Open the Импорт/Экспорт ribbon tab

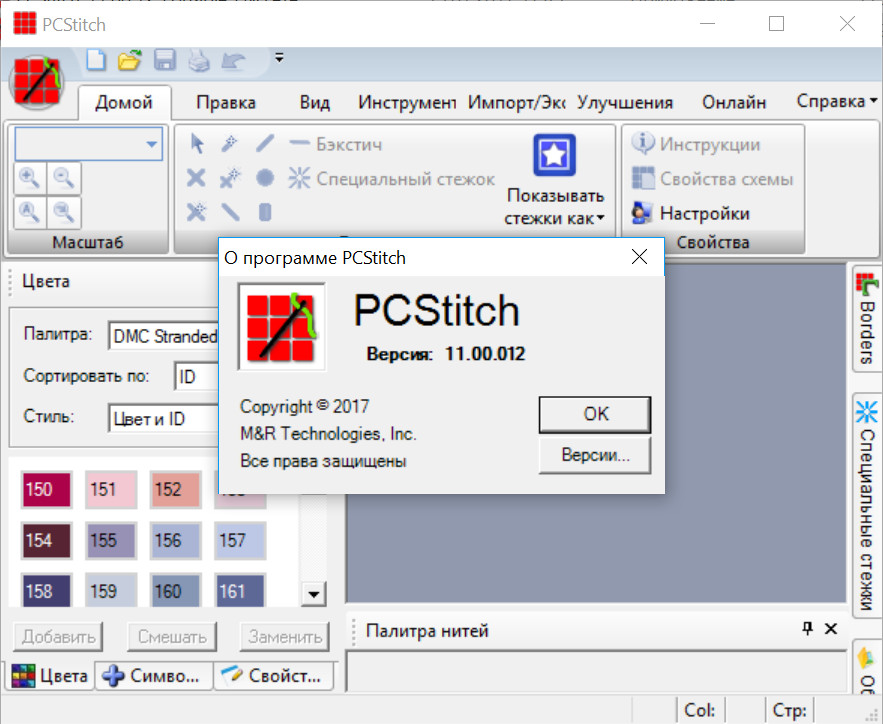pyautogui.click(x=516, y=102)
